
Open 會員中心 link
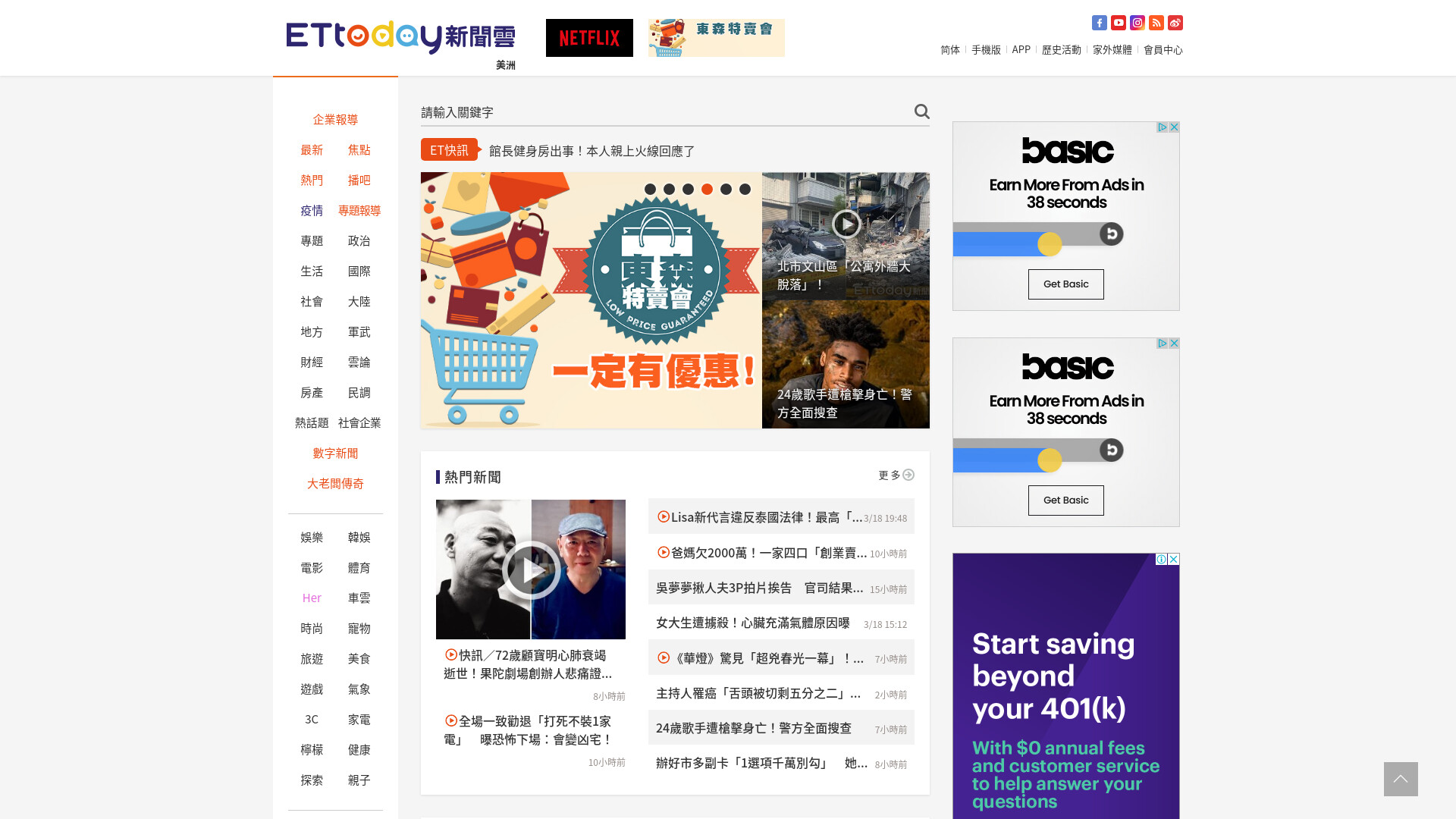click(x=1163, y=49)
